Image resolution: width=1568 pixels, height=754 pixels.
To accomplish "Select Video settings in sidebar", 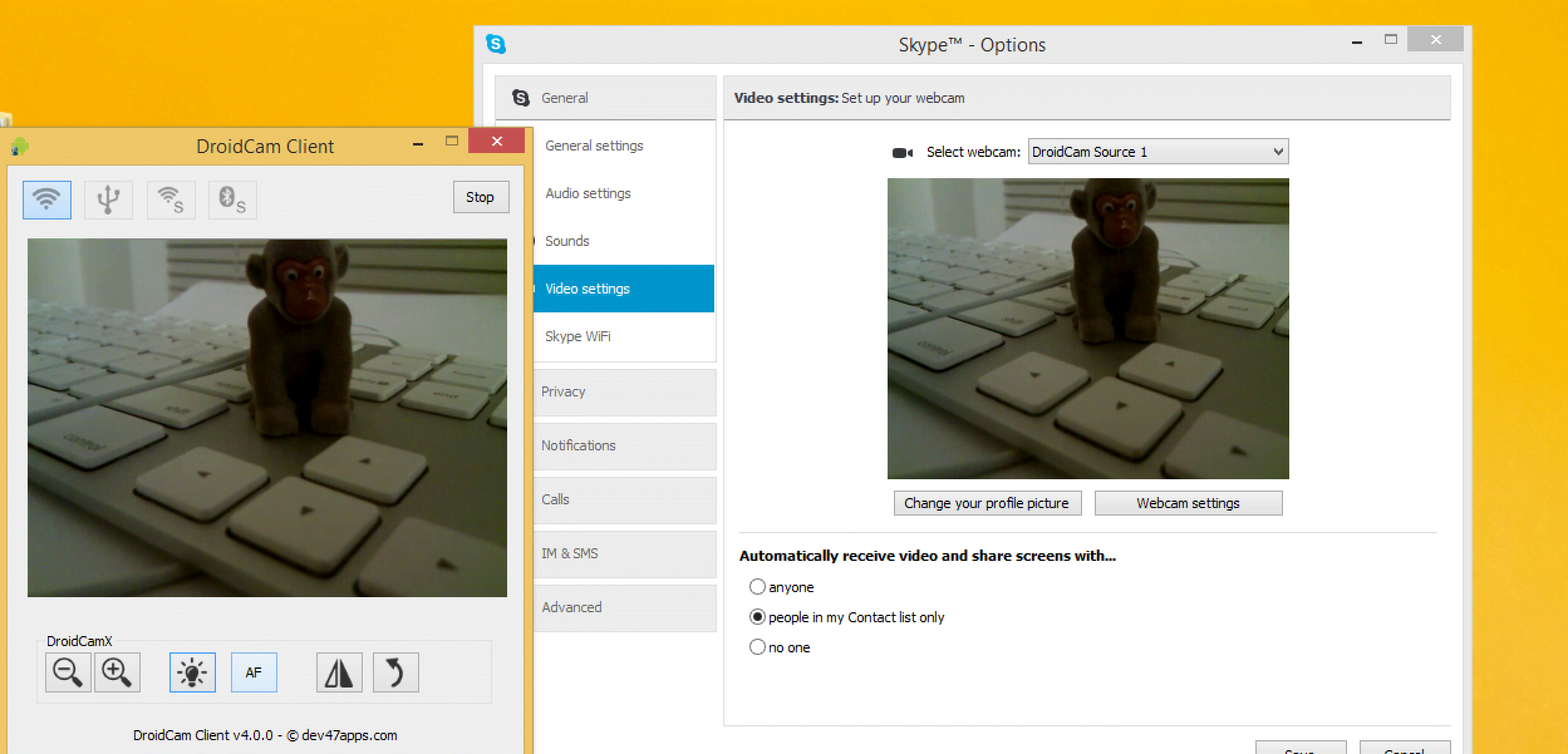I will click(624, 289).
